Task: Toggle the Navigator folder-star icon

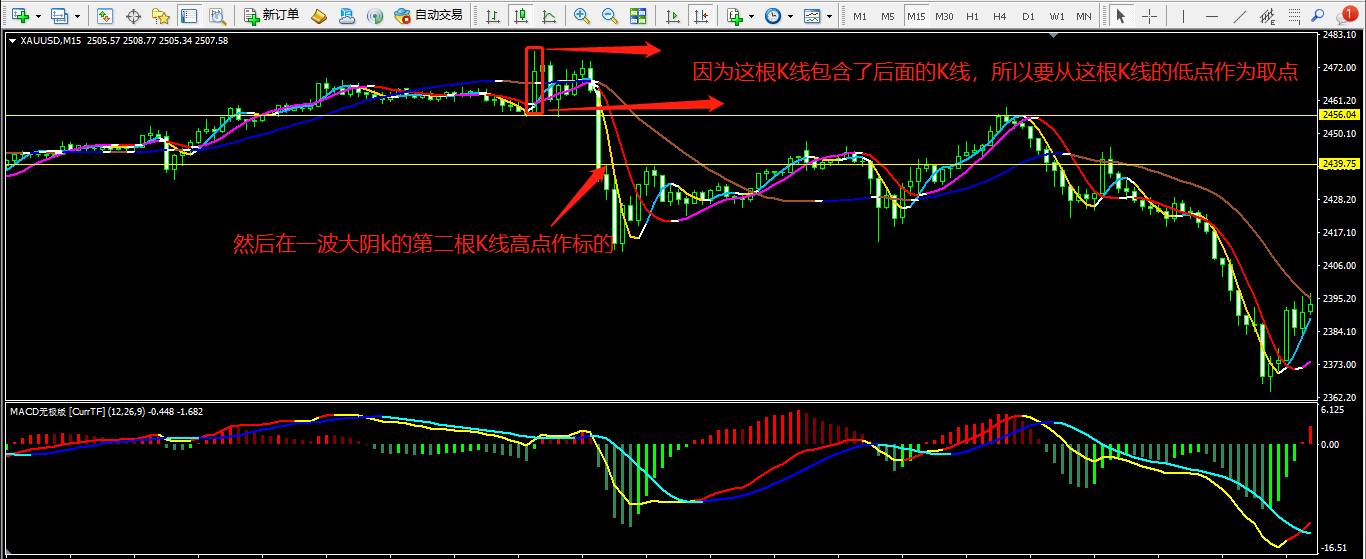Action: coord(160,16)
